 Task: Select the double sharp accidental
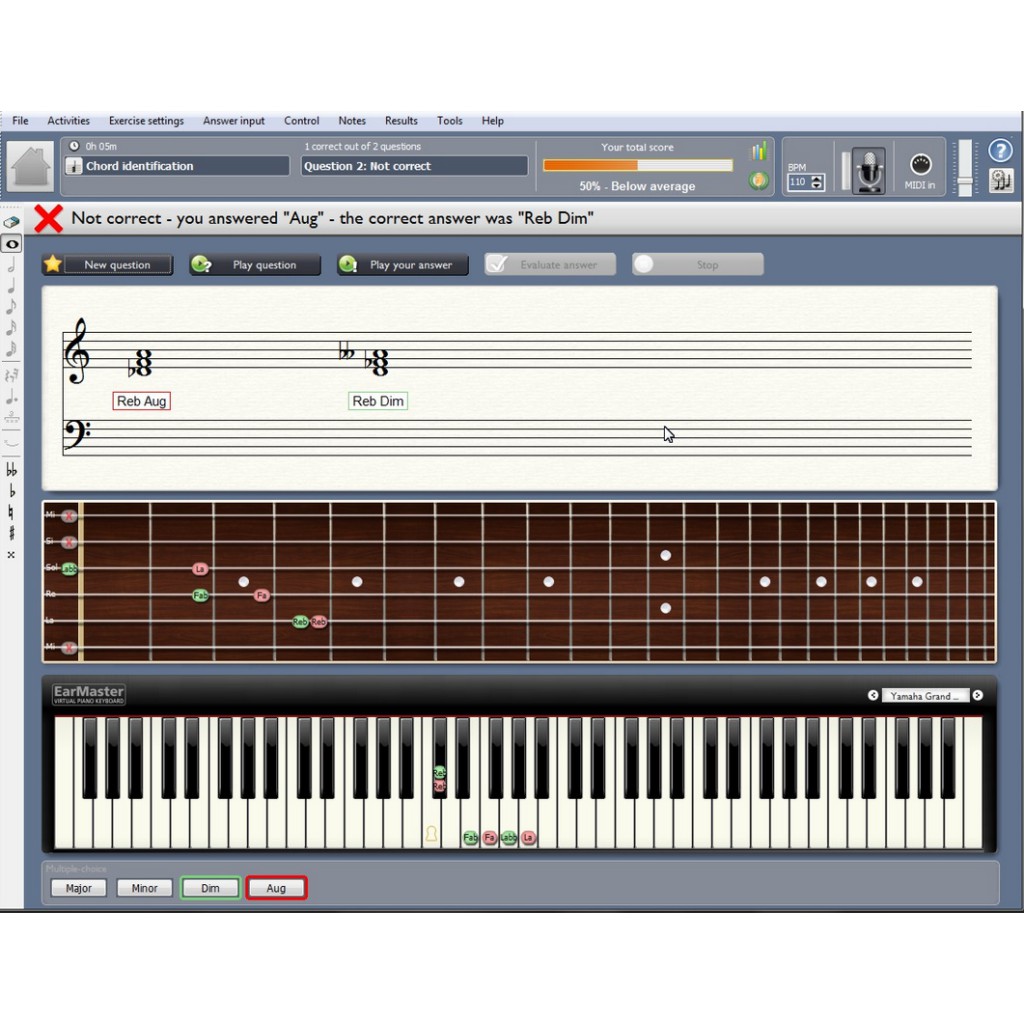tap(11, 554)
